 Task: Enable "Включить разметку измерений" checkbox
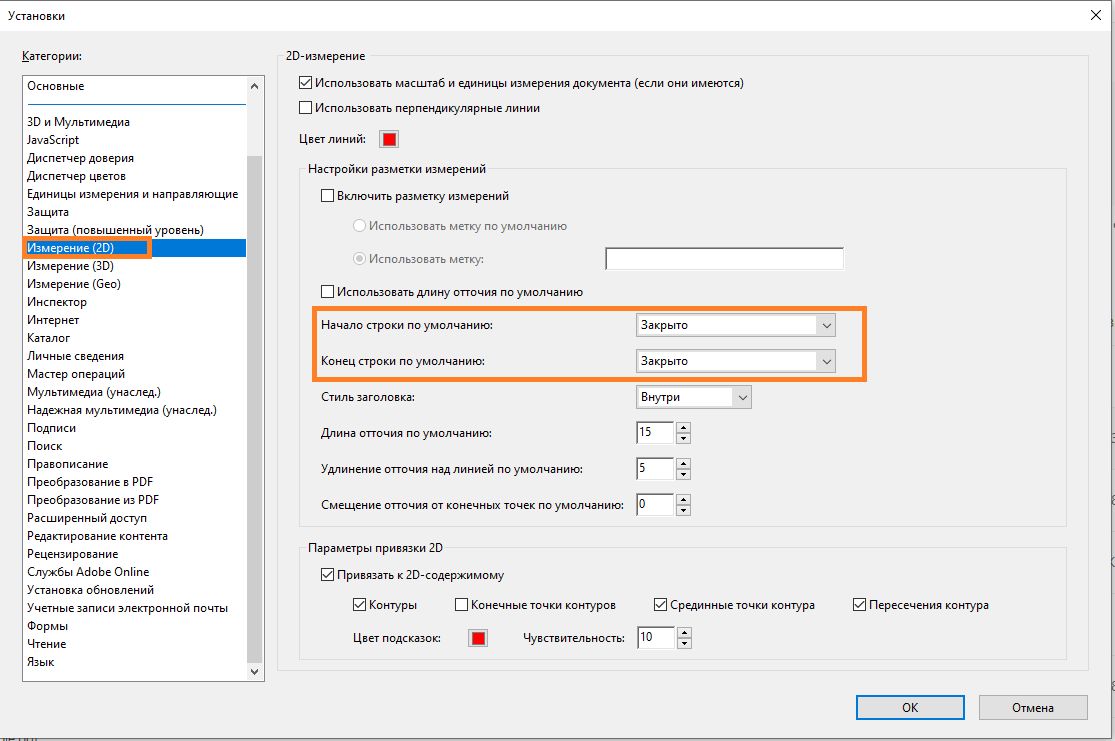pos(328,196)
